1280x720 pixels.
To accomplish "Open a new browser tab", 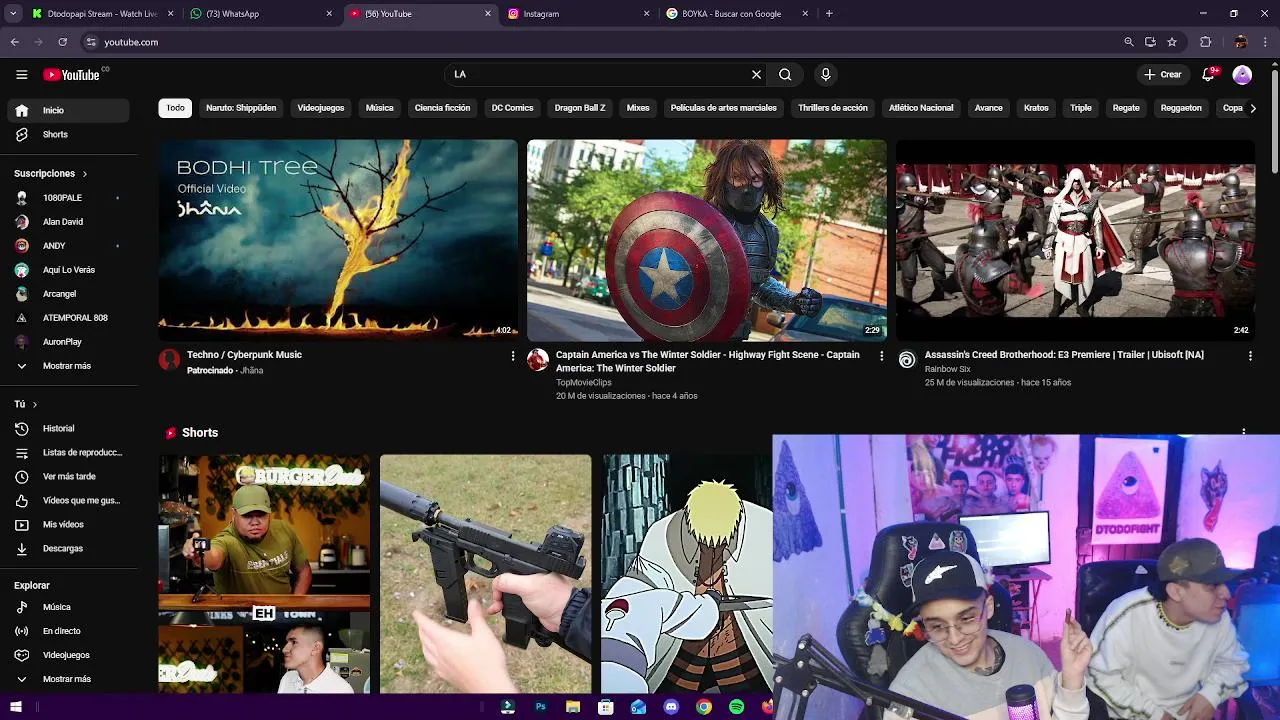I will pos(829,14).
